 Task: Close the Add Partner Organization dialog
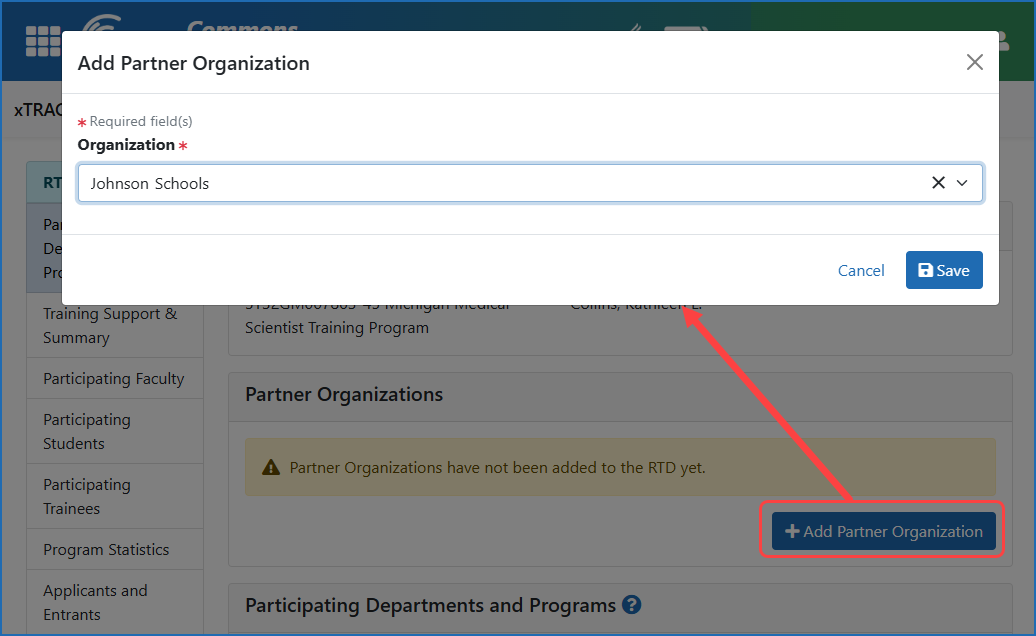coord(975,62)
